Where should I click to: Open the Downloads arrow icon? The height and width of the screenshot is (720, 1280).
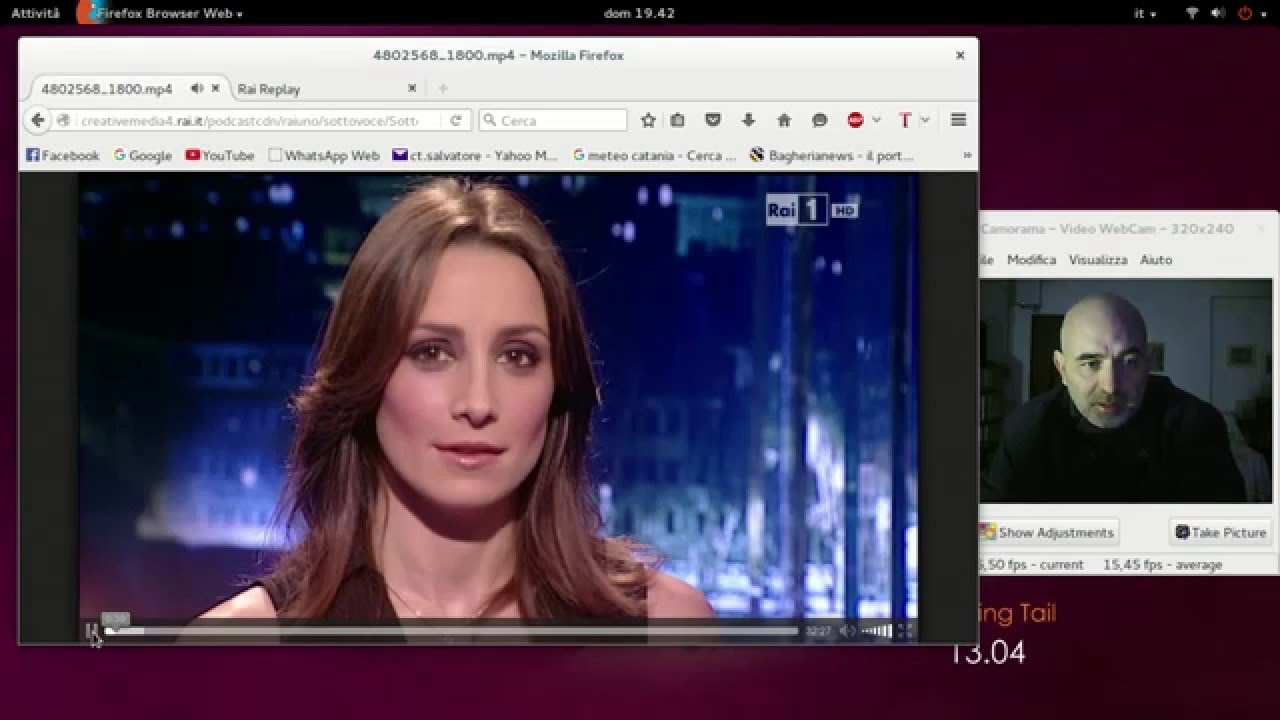[748, 120]
